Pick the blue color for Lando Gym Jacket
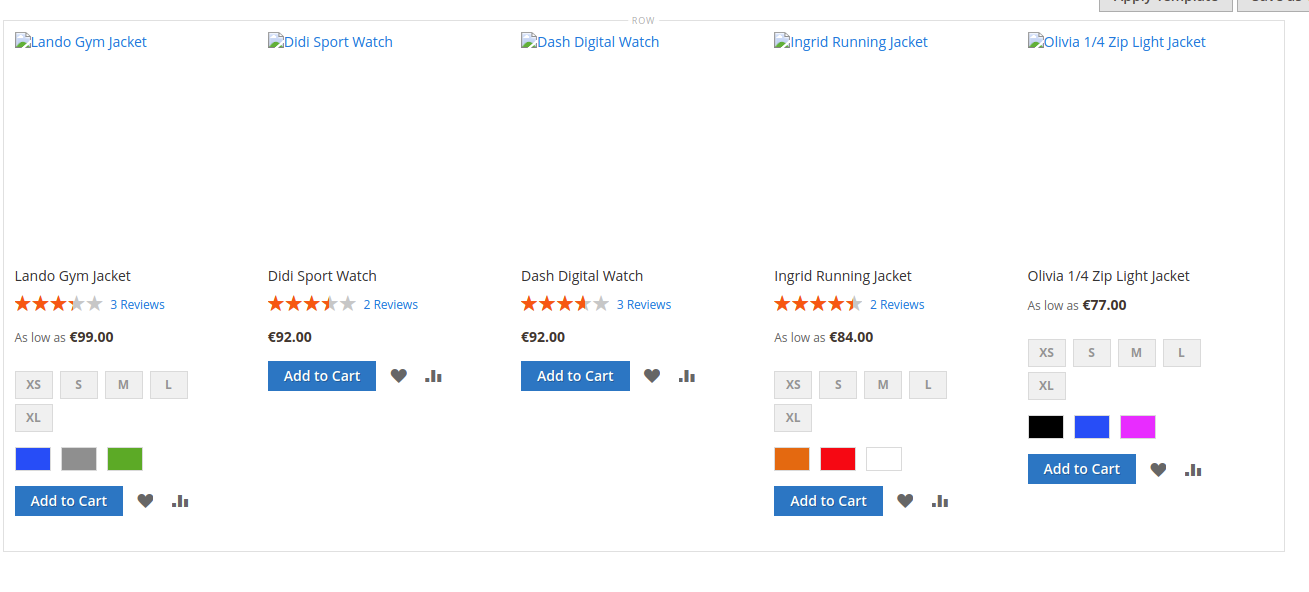Image resolution: width=1309 pixels, height=592 pixels. click(x=32, y=458)
